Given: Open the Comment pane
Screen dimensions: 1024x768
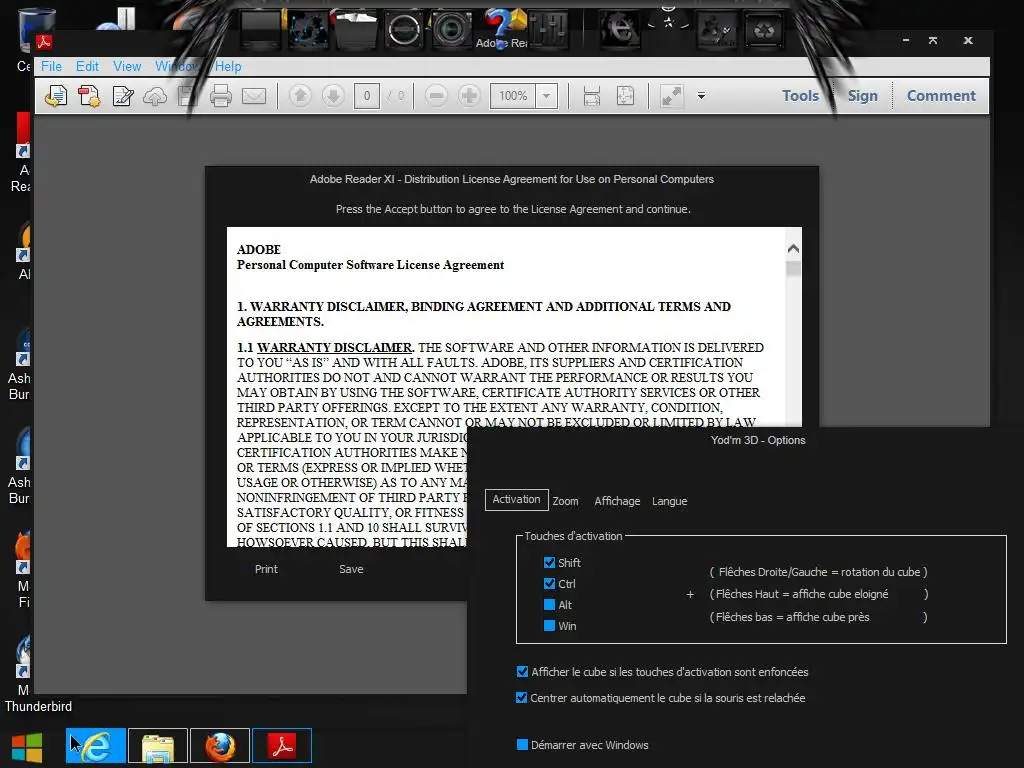Looking at the screenshot, I should pos(941,95).
